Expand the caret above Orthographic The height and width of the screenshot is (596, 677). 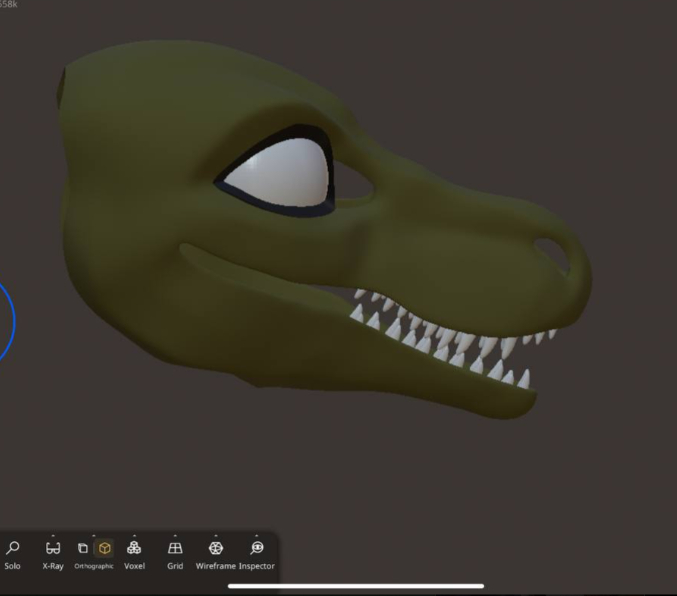[x=94, y=536]
